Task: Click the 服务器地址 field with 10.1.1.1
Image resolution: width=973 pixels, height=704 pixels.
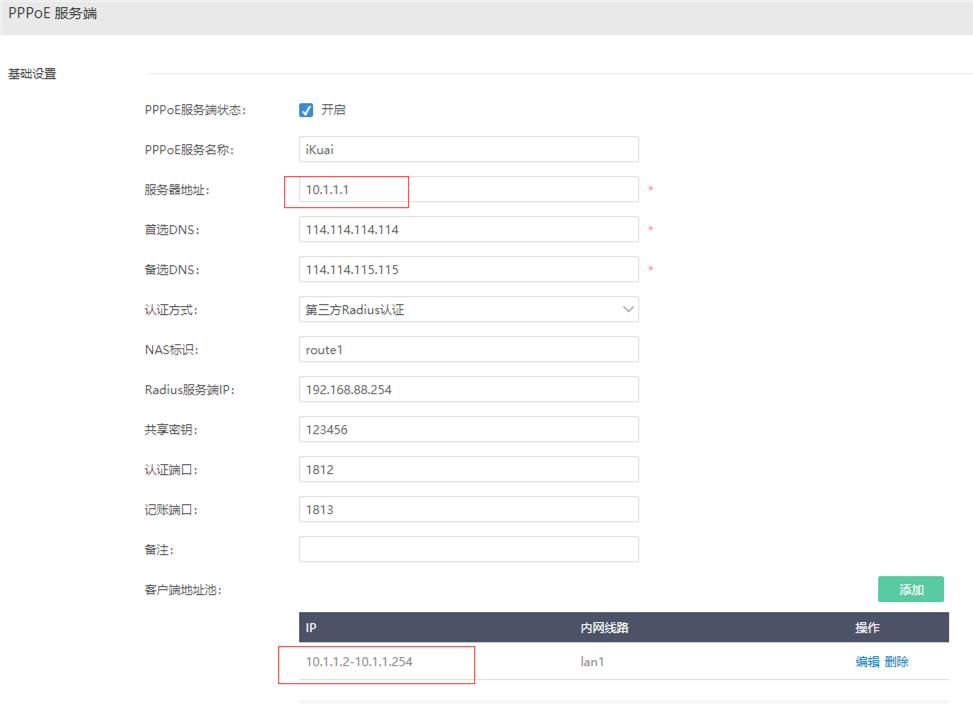Action: coord(468,189)
